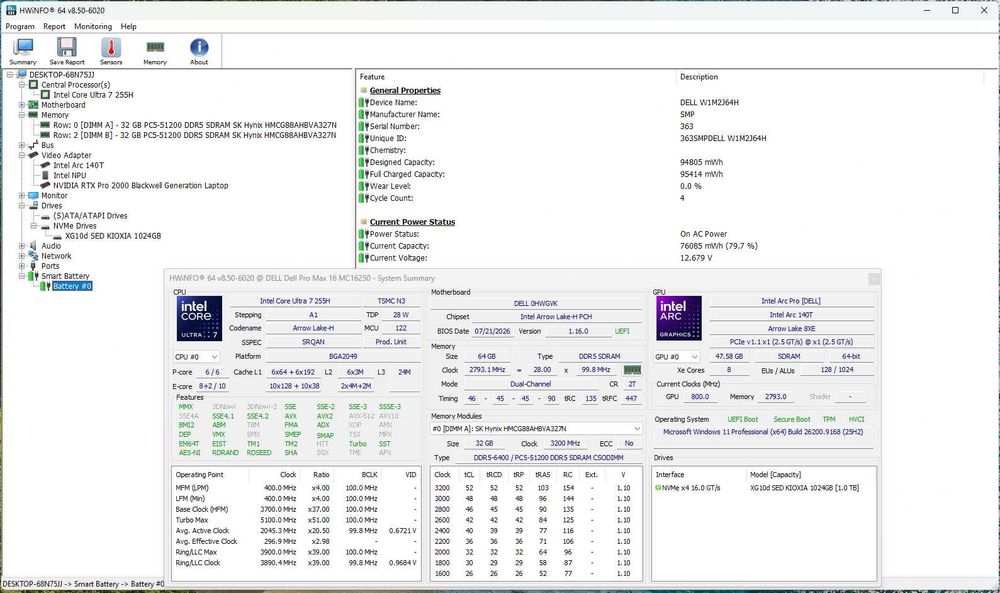Expand the Audio tree node
The width and height of the screenshot is (1000, 593).
point(22,245)
